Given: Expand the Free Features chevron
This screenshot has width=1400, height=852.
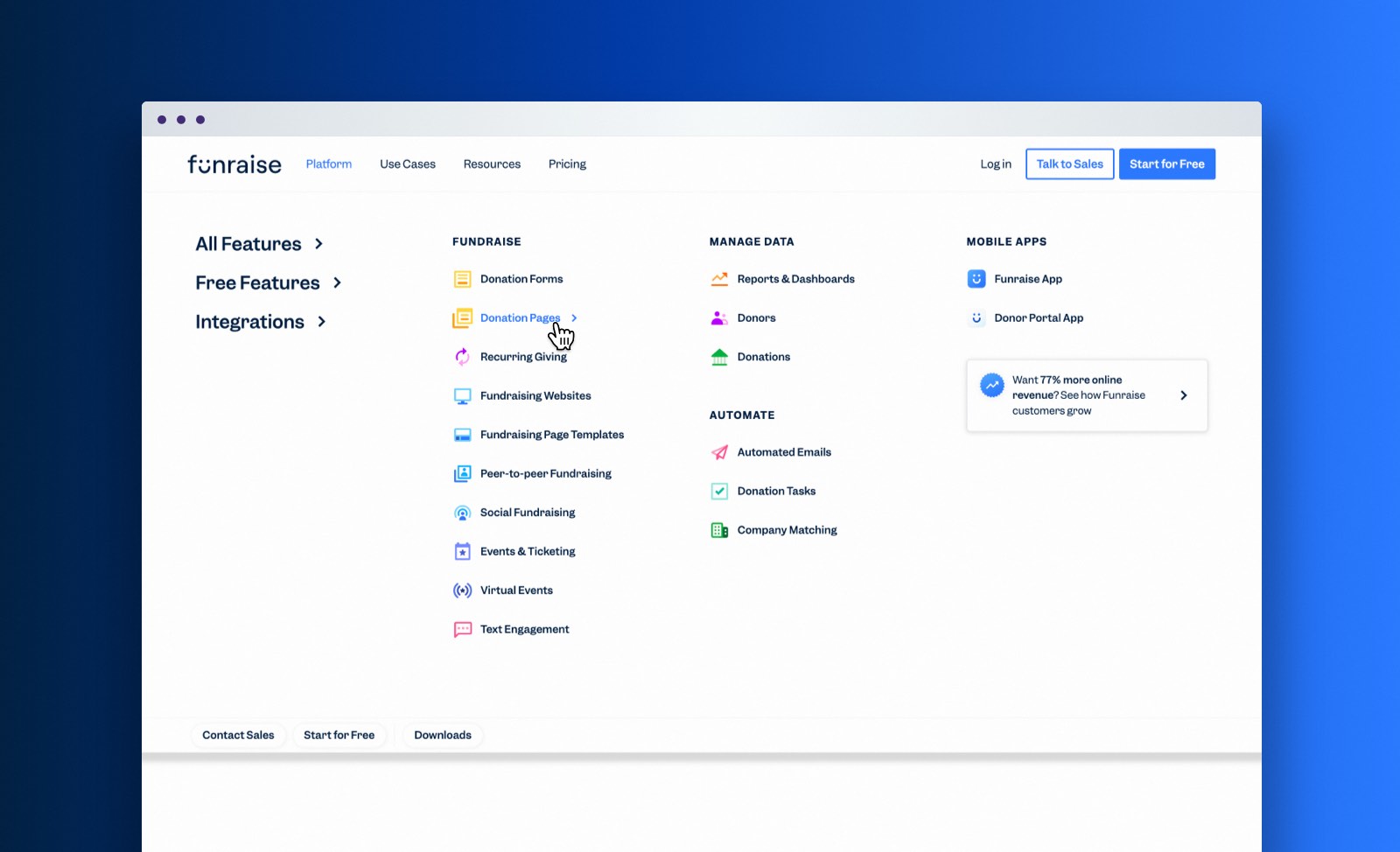Looking at the screenshot, I should (337, 283).
